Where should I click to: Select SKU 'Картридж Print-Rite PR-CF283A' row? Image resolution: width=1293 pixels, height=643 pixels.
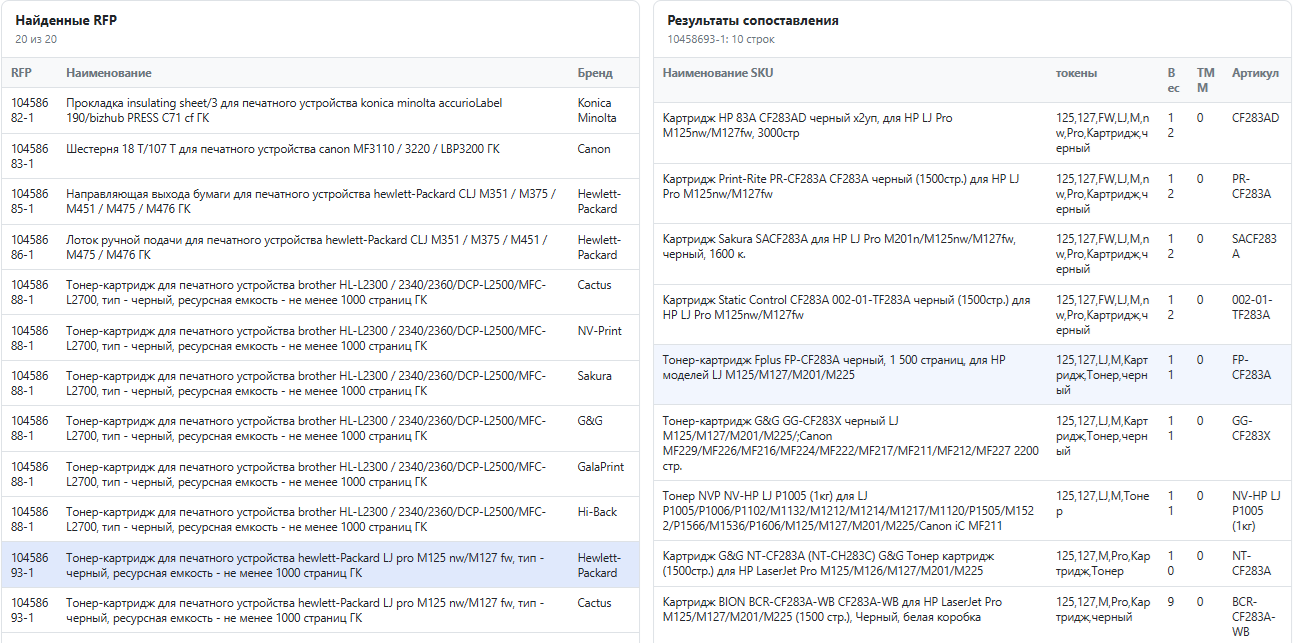click(972, 194)
